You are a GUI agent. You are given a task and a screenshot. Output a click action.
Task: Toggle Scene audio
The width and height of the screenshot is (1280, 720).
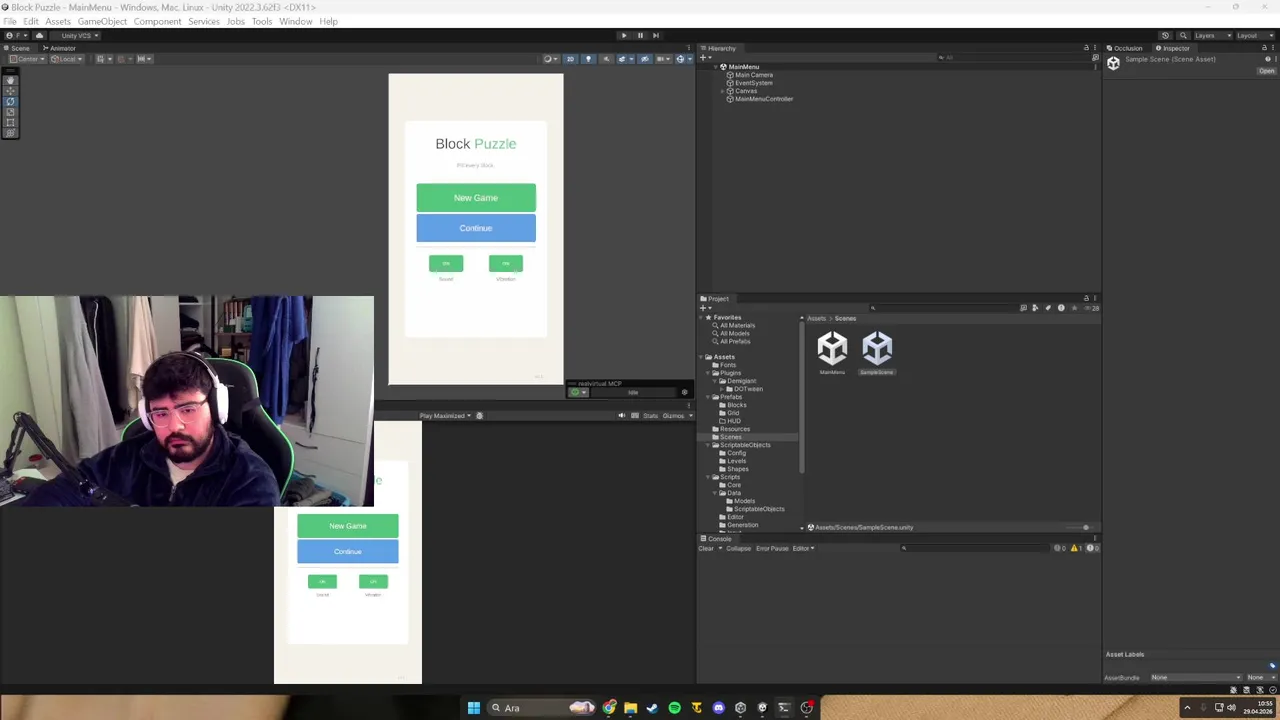click(605, 59)
